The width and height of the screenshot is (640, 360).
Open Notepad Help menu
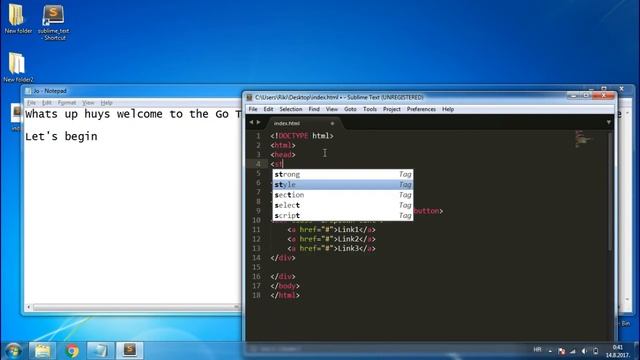tap(107, 103)
